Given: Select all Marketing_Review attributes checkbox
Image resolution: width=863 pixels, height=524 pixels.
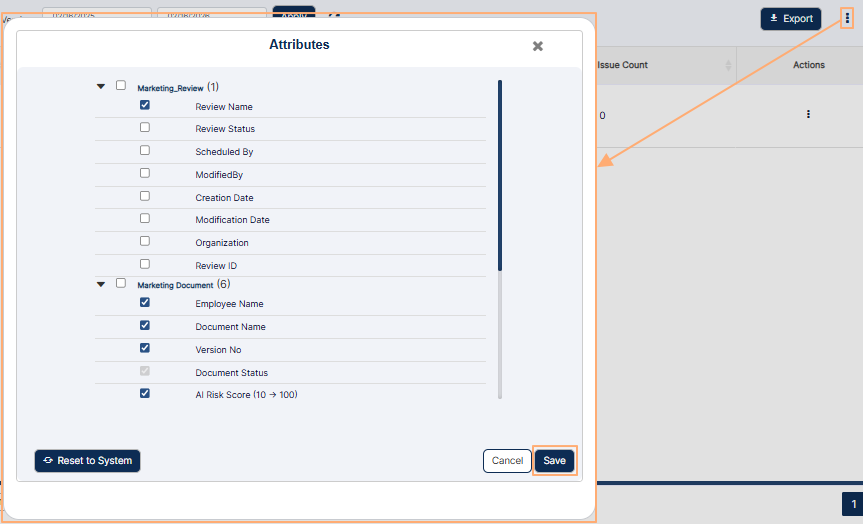Looking at the screenshot, I should coord(121,85).
